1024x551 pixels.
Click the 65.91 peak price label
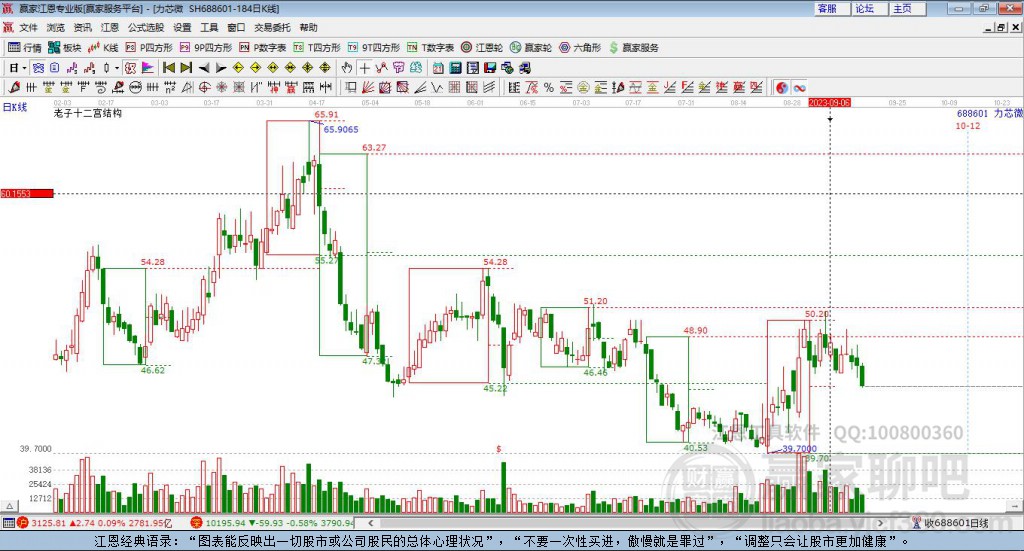pyautogui.click(x=327, y=114)
